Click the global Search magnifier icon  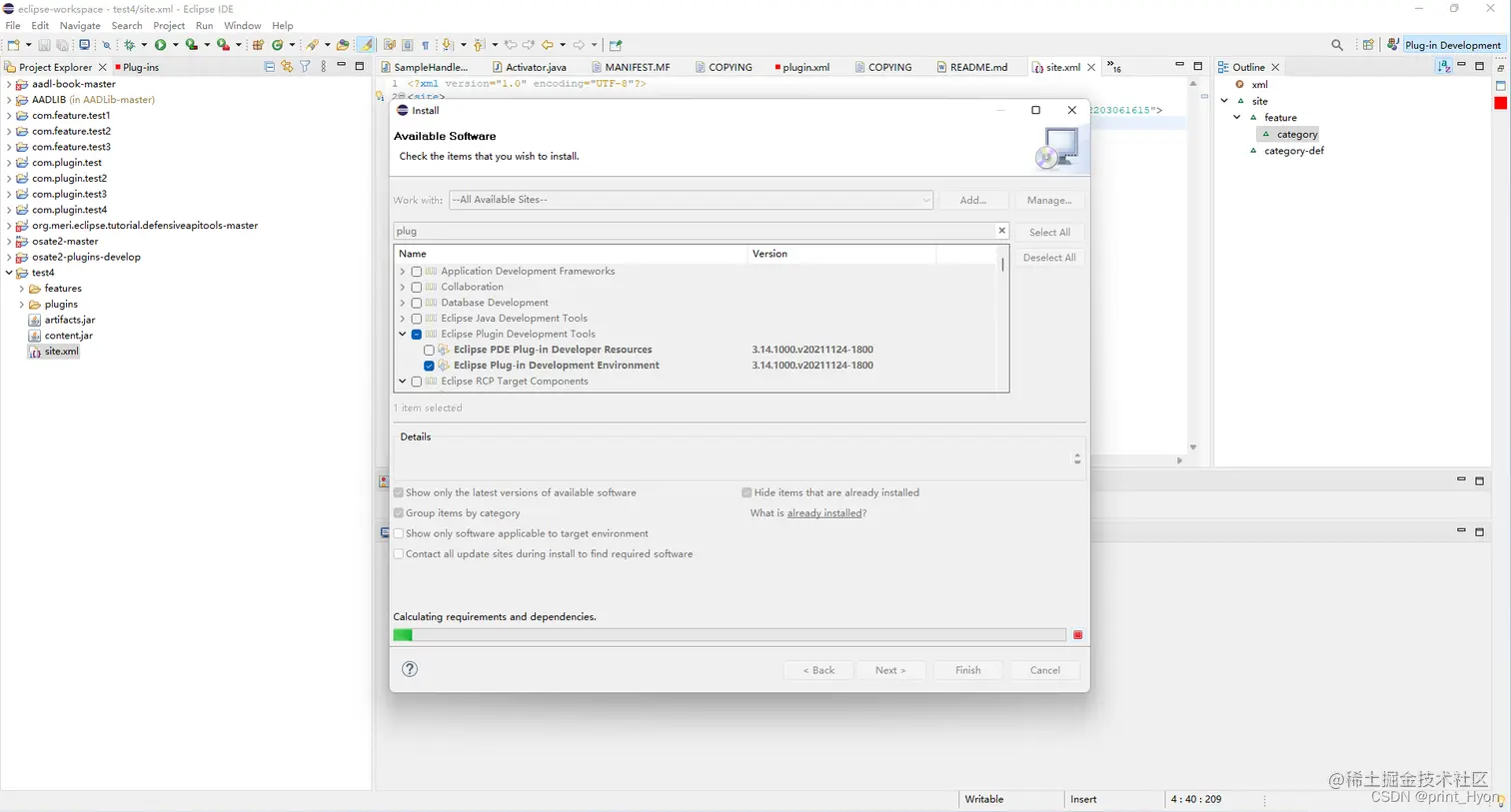click(x=1337, y=45)
